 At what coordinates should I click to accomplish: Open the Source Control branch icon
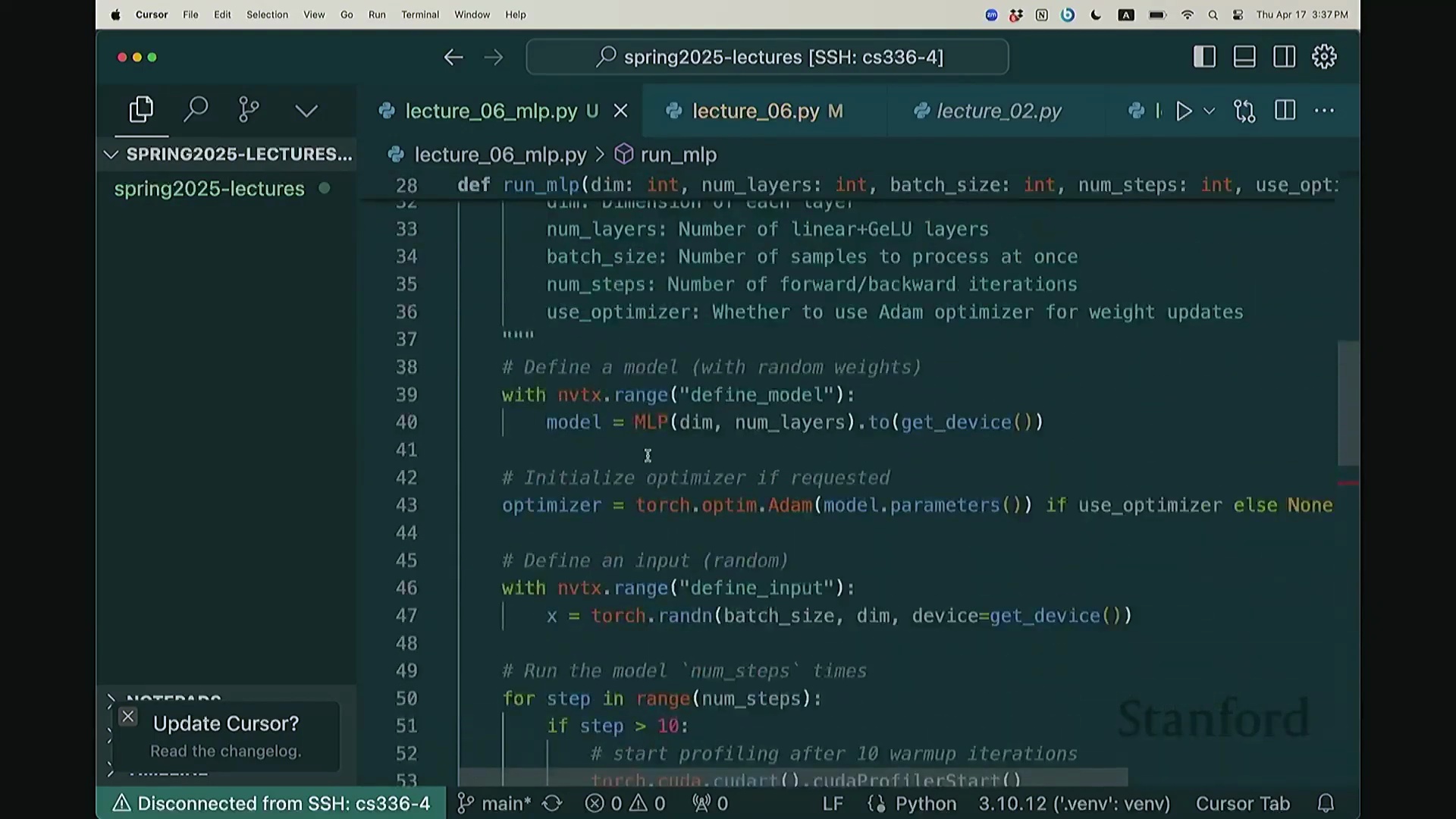pos(249,111)
